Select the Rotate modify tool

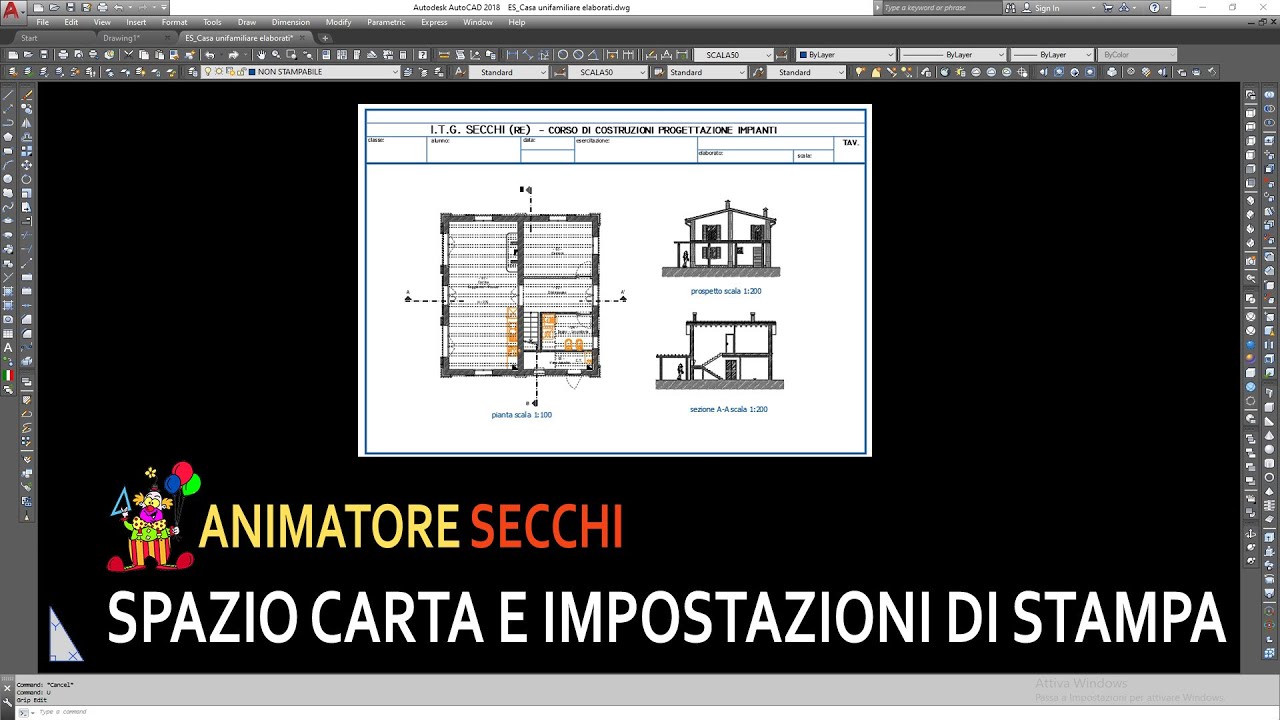point(27,179)
